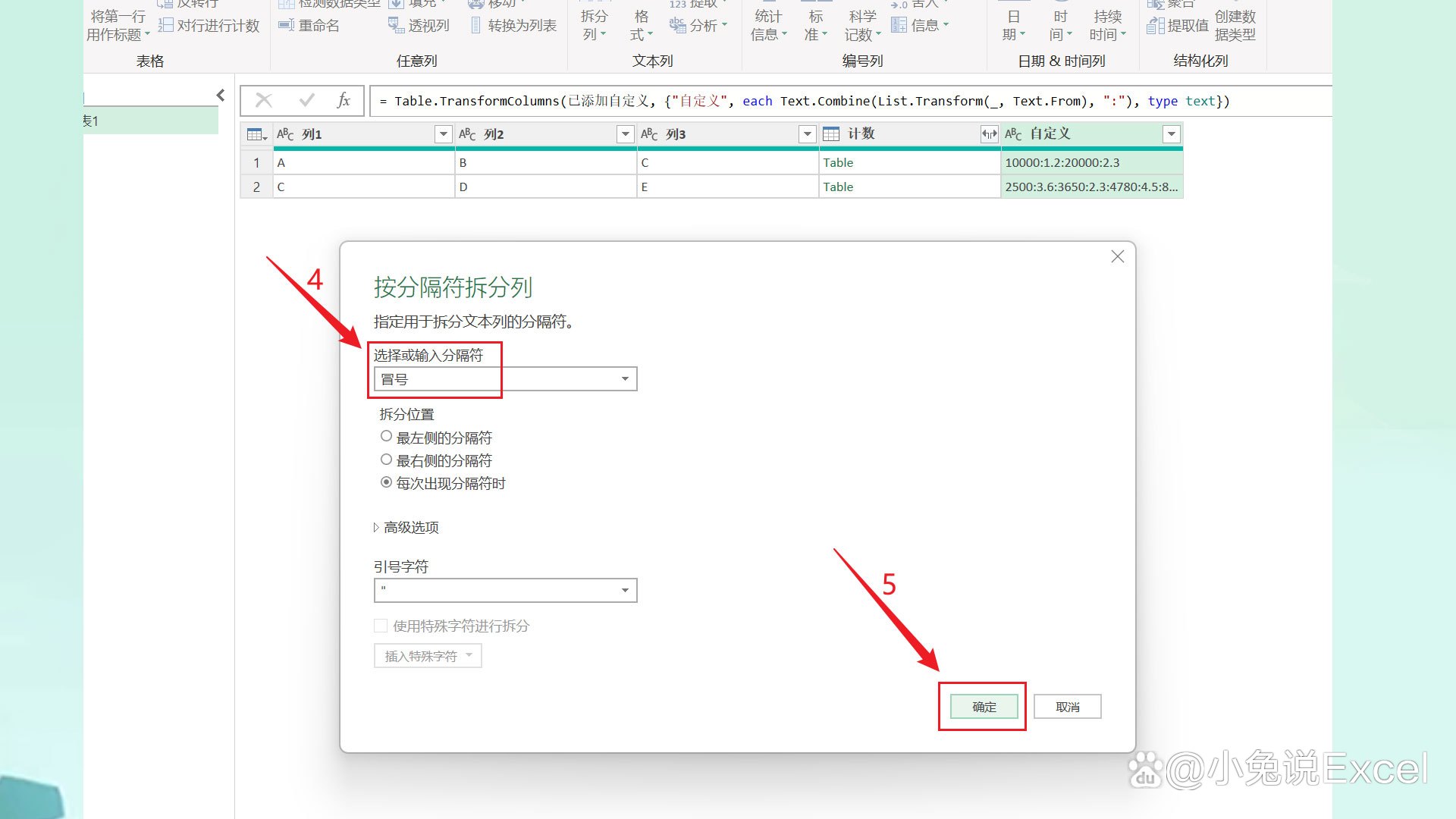
Task: Click the expand arrows icon on 计数 column
Action: click(989, 134)
